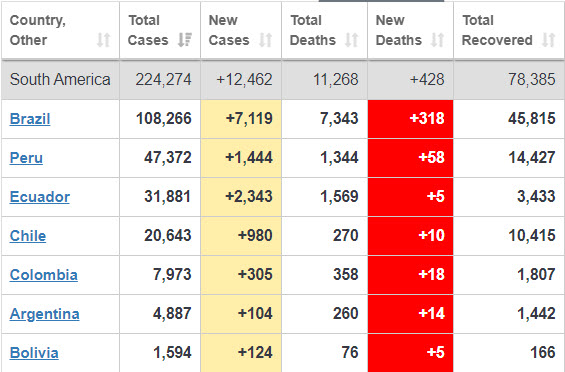Sort table by New Cases arrows
Viewport: 565px width, 372px height.
tap(266, 40)
